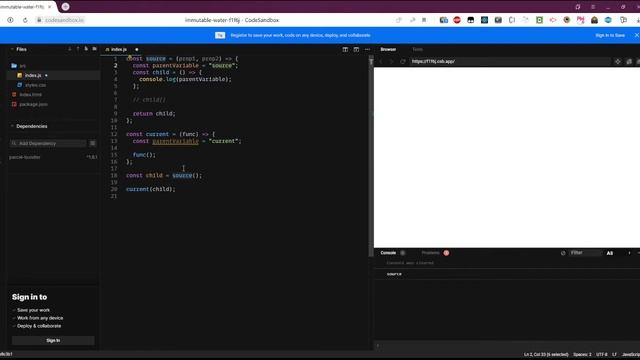
Task: Click the Sign in to Save link
Action: click(x=610, y=36)
